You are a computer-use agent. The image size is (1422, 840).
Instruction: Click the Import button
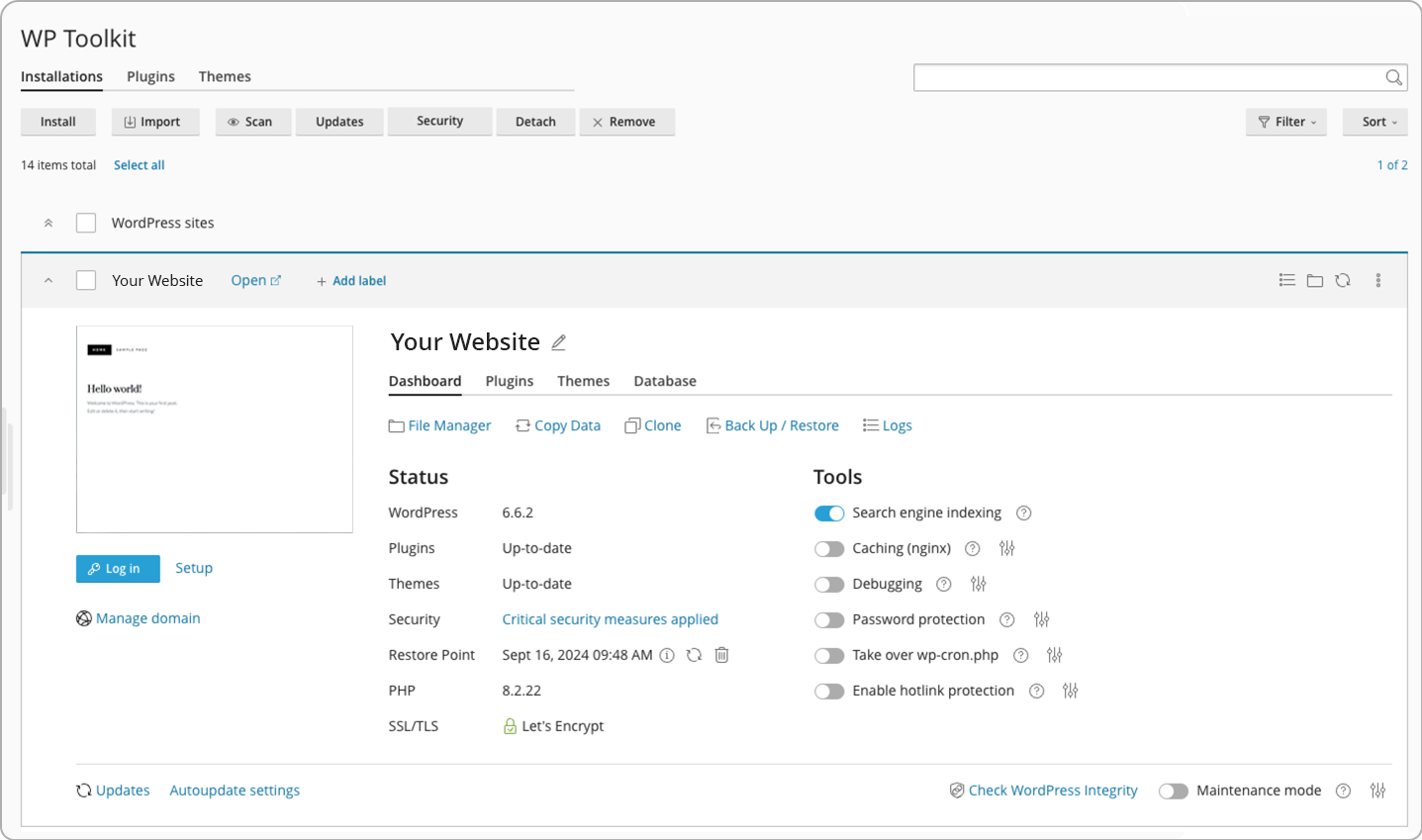[x=155, y=122]
